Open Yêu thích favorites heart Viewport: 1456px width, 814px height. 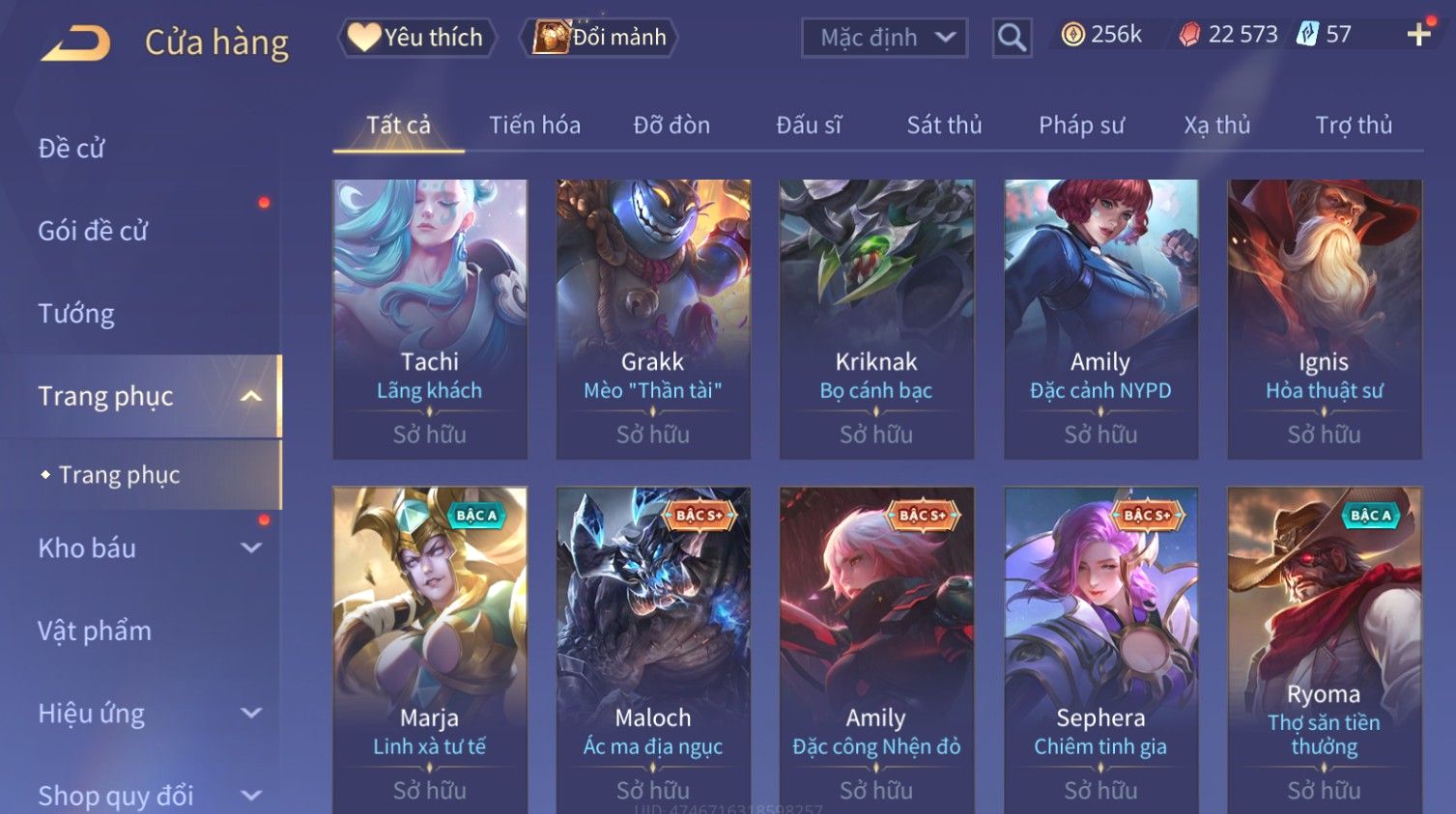416,38
